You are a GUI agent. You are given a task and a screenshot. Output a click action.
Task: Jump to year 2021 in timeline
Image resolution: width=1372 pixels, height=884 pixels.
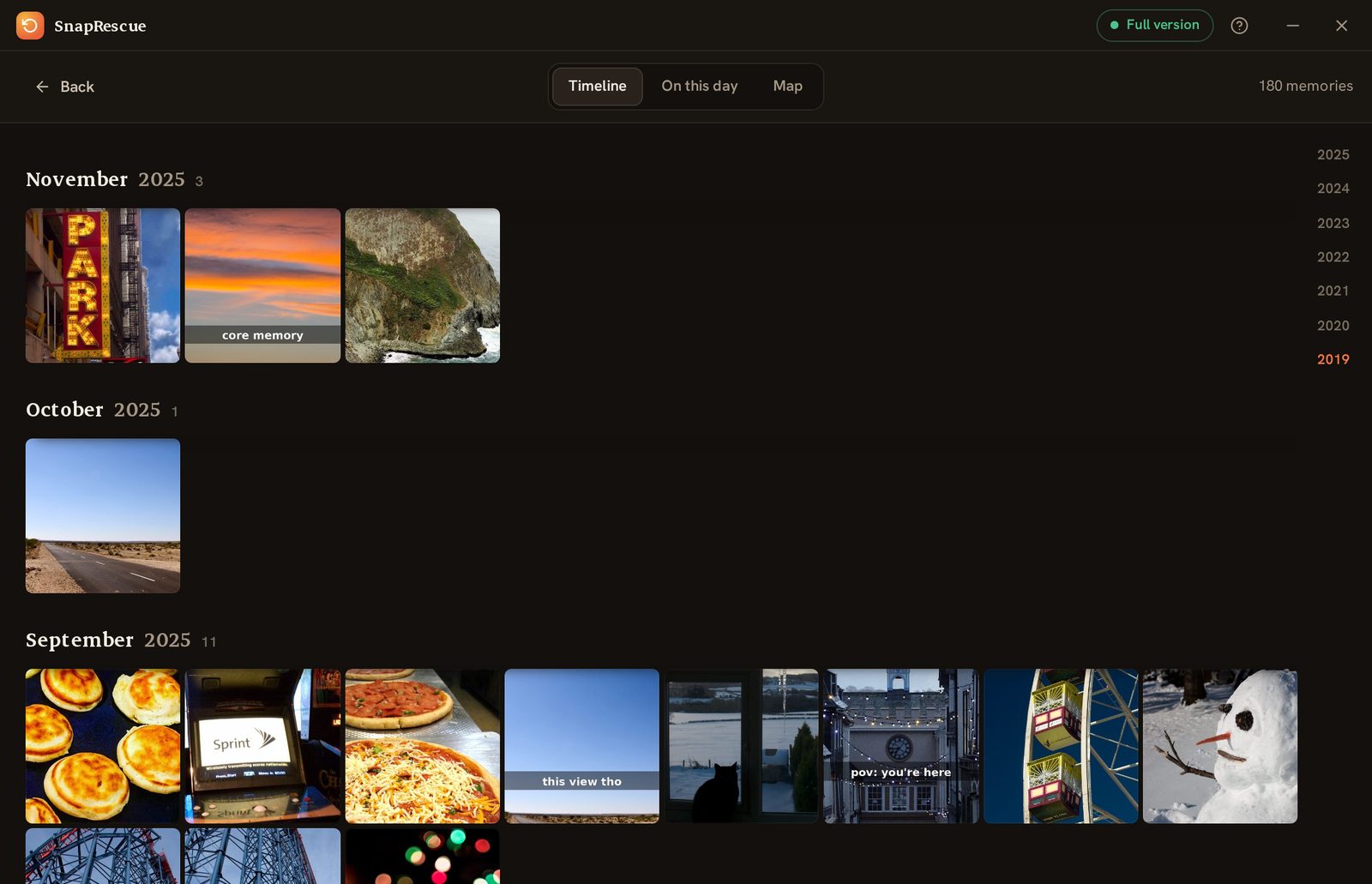1333,291
